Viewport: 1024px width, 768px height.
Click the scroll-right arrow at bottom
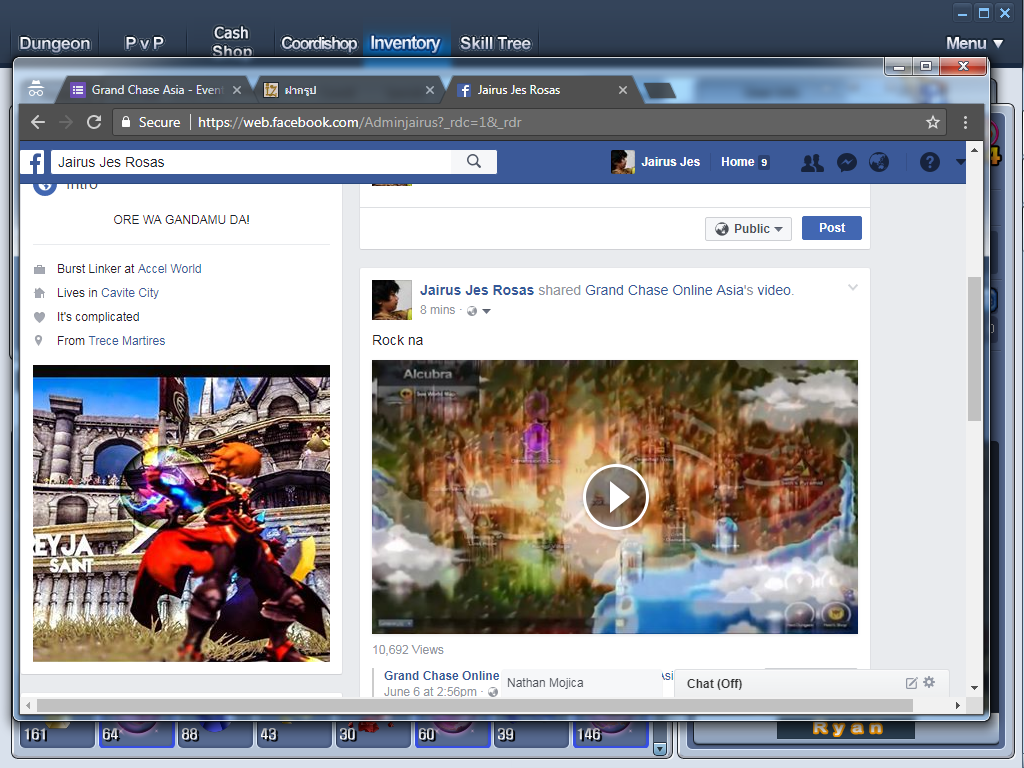point(957,705)
